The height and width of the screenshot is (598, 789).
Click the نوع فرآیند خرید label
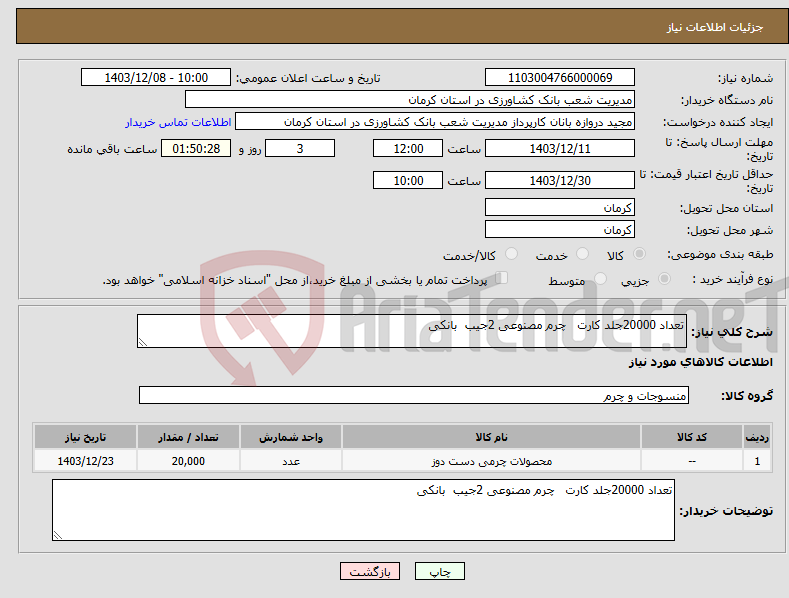click(733, 279)
